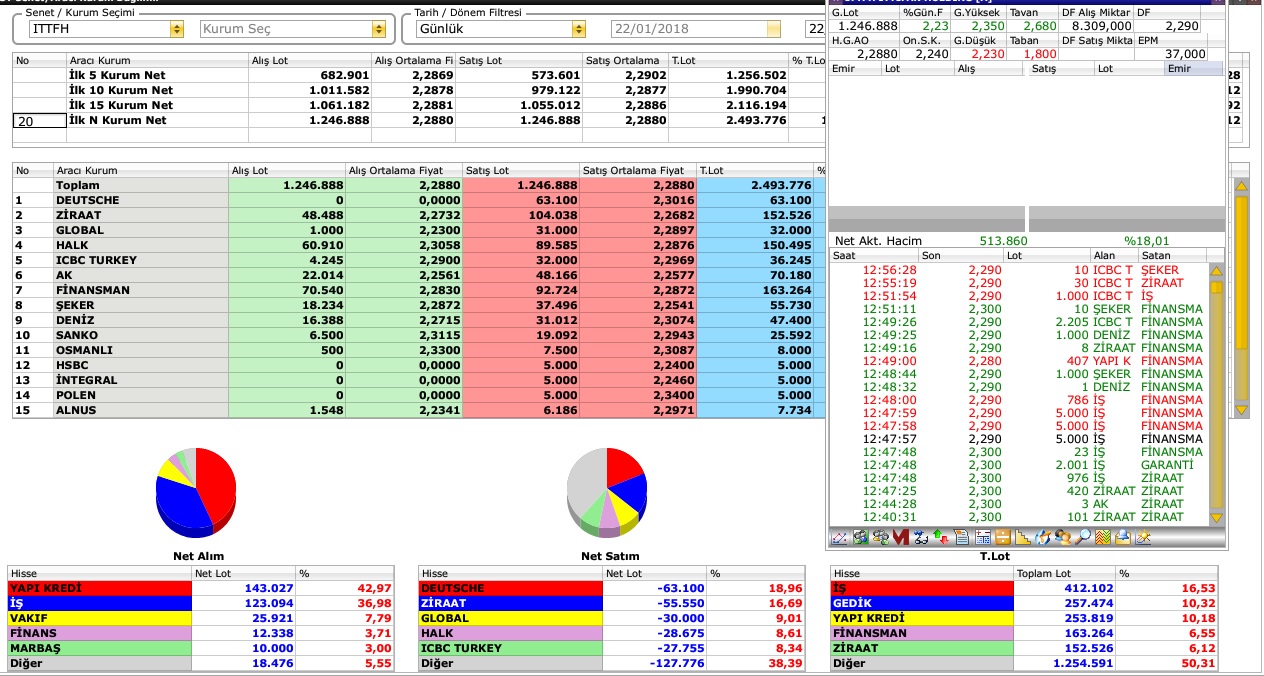Select the 12:56:28 trade row
Image resolution: width=1264 pixels, height=676 pixels.
point(1018,270)
